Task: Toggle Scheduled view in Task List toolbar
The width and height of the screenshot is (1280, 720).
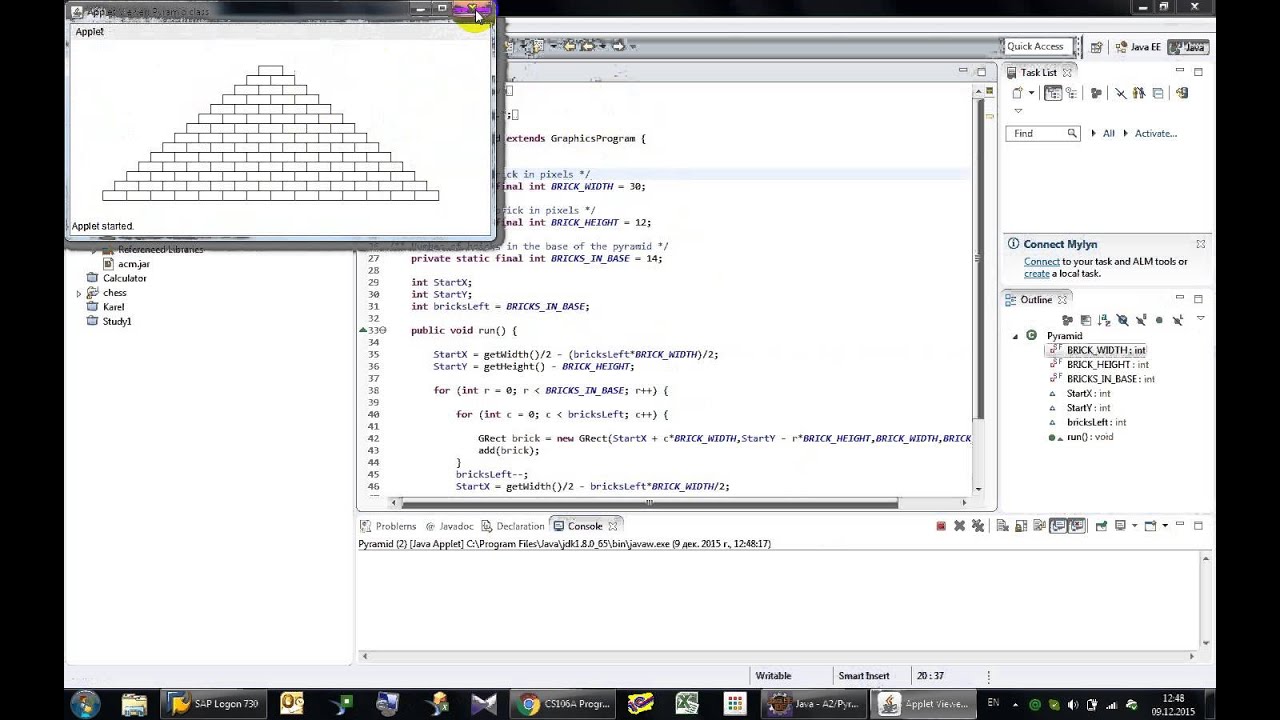Action: (1072, 93)
